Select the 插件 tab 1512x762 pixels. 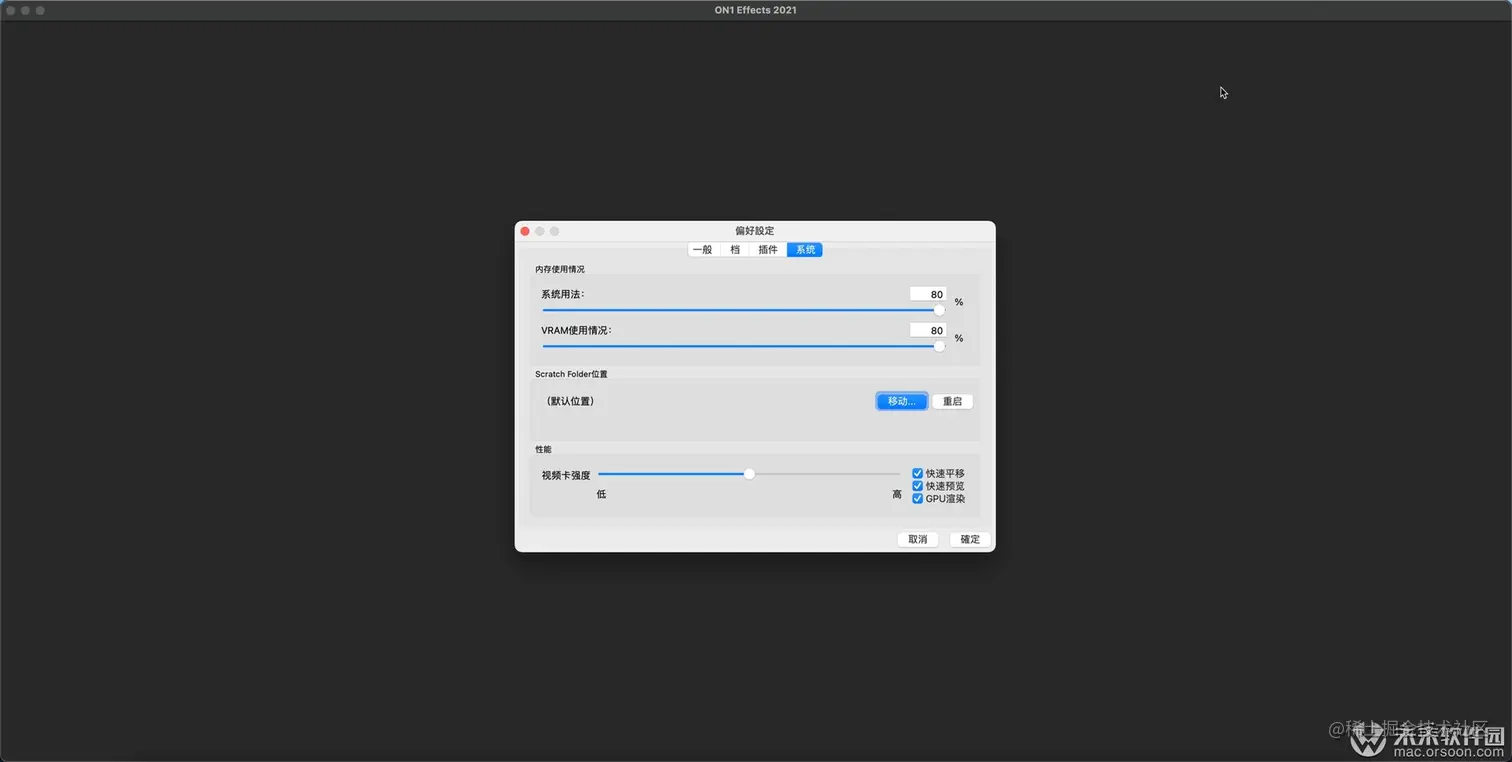click(768, 250)
